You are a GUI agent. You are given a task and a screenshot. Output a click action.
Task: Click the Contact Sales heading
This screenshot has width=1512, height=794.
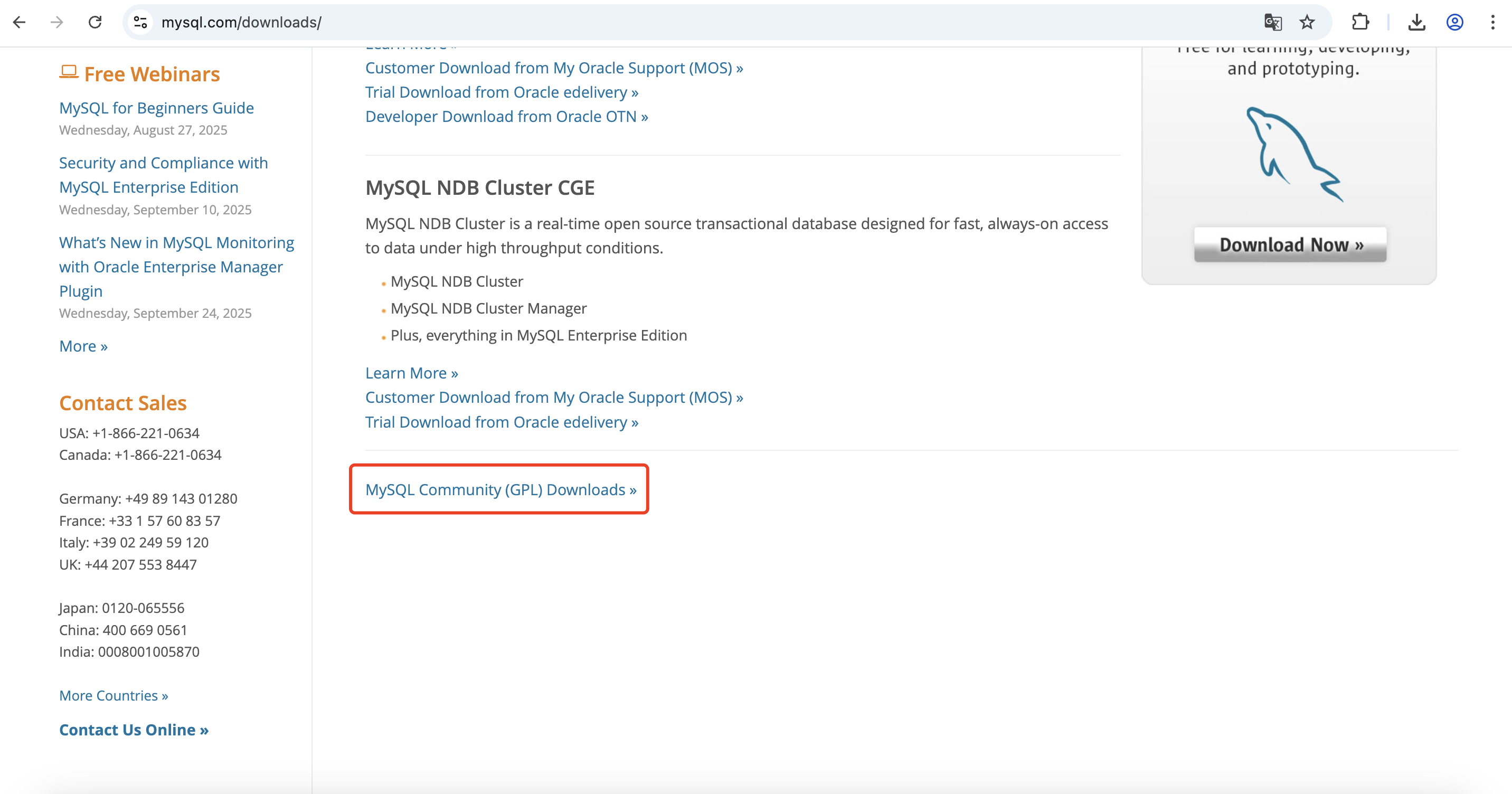[x=122, y=403]
